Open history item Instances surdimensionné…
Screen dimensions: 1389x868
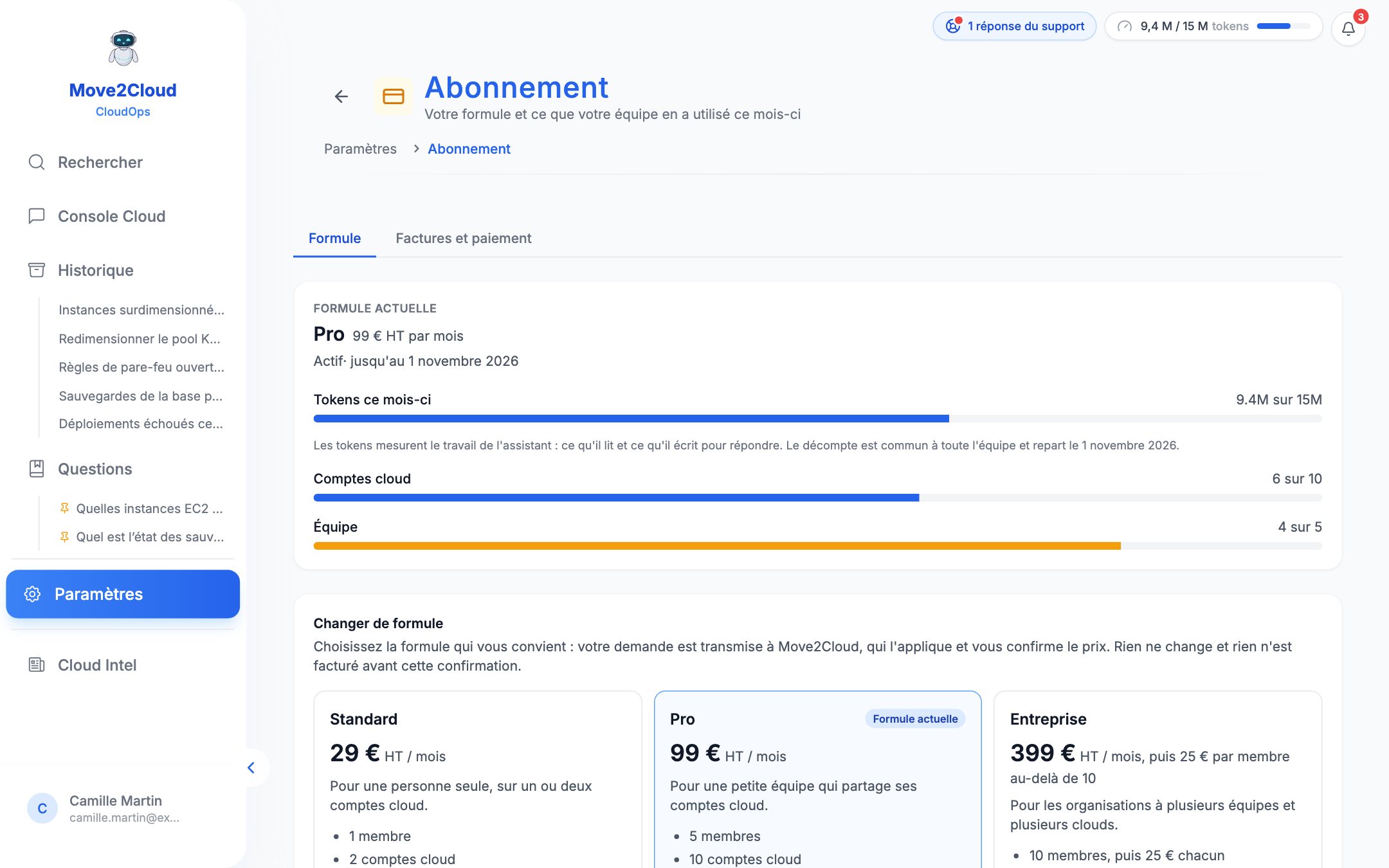point(141,310)
